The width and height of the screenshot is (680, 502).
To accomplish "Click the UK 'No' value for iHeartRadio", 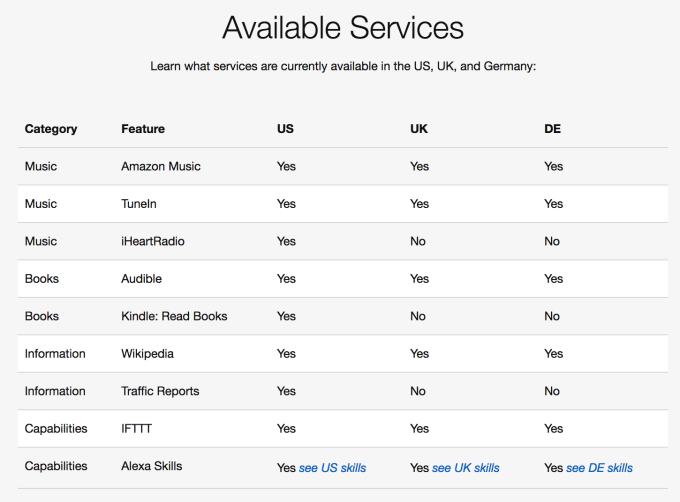I will click(418, 241).
